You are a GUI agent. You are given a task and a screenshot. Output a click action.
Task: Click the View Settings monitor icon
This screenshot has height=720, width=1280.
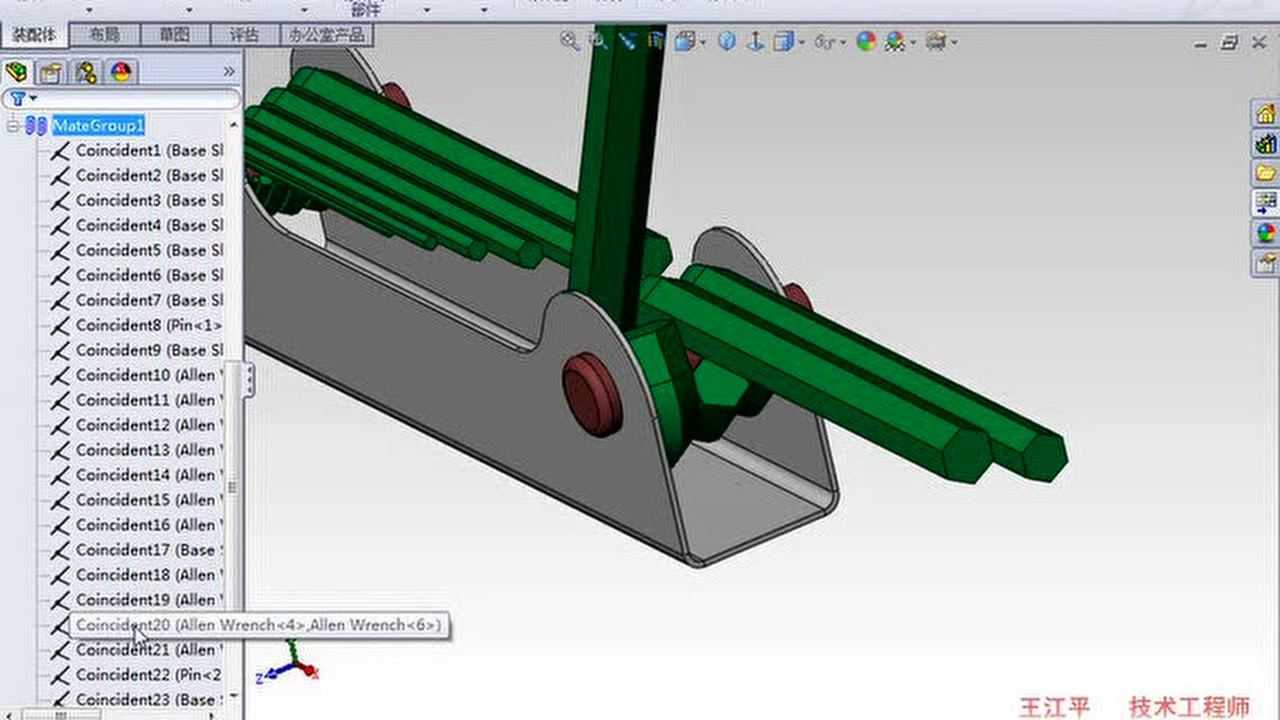(x=936, y=41)
